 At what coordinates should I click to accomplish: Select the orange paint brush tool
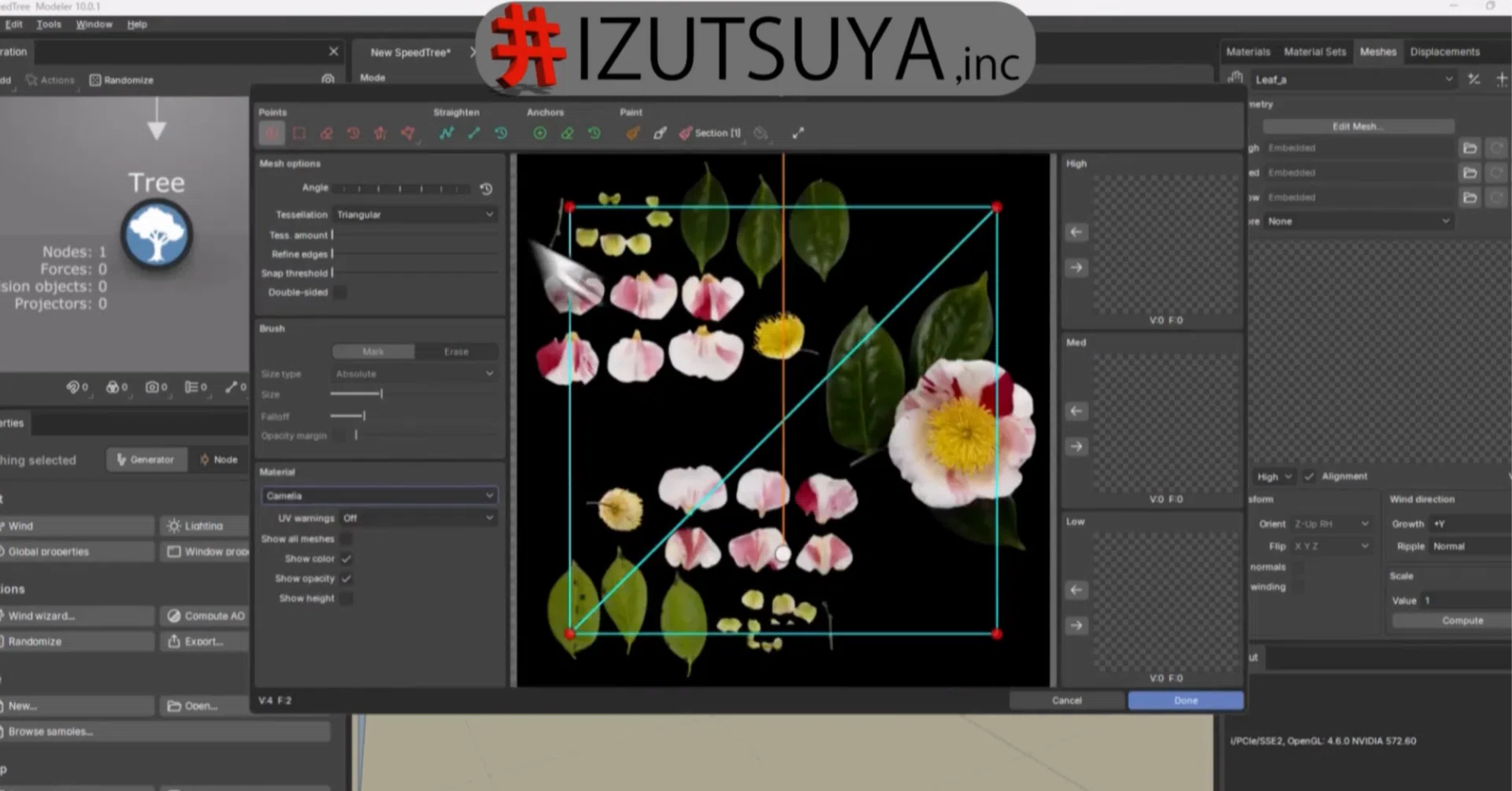[x=632, y=134]
